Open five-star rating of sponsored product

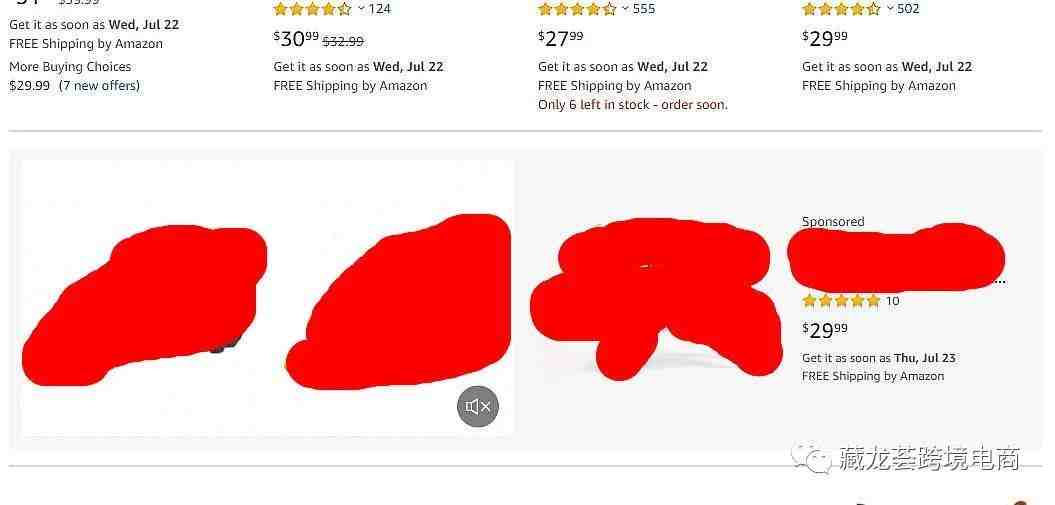coord(841,301)
